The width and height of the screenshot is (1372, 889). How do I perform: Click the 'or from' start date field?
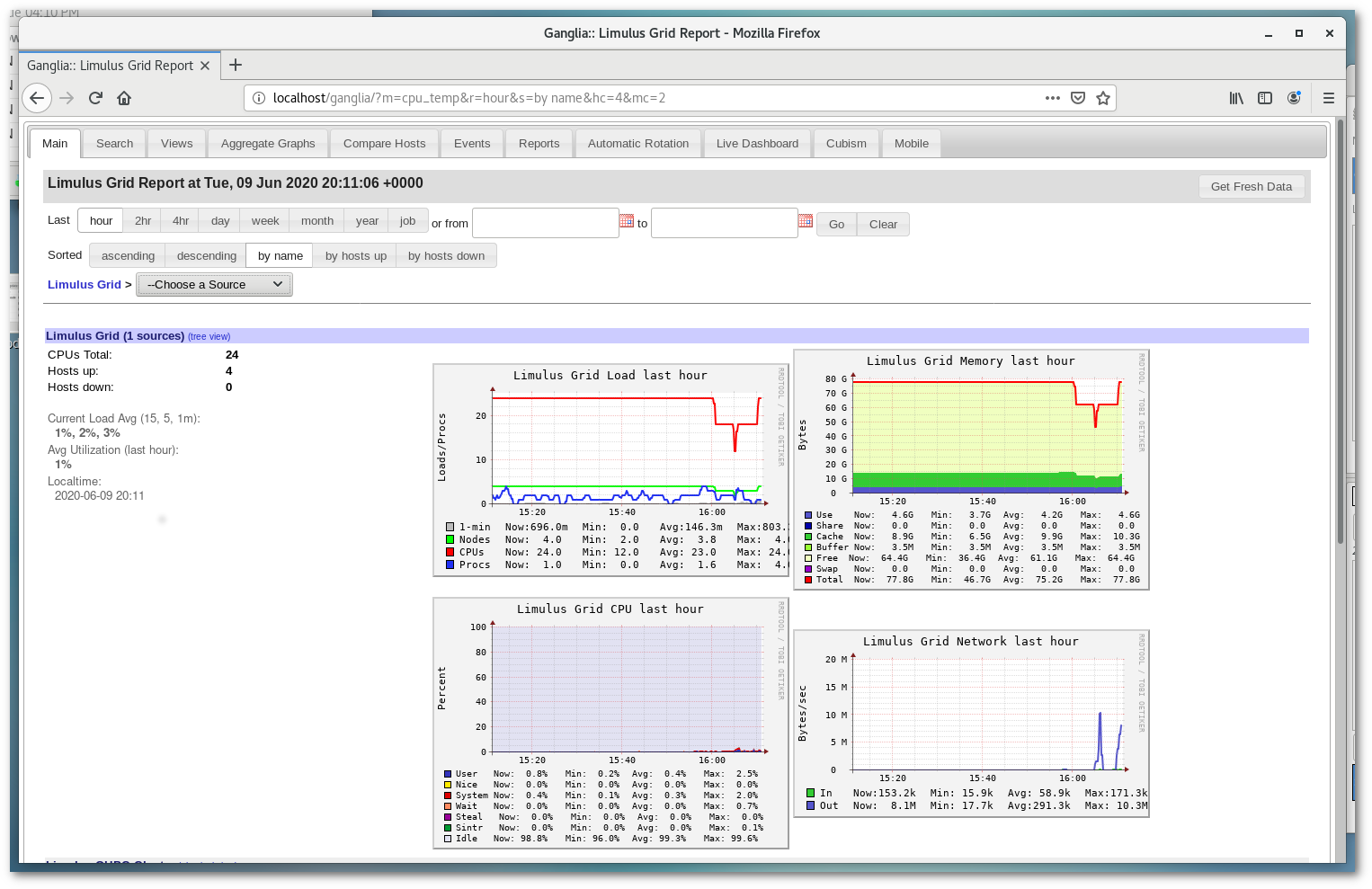(545, 223)
